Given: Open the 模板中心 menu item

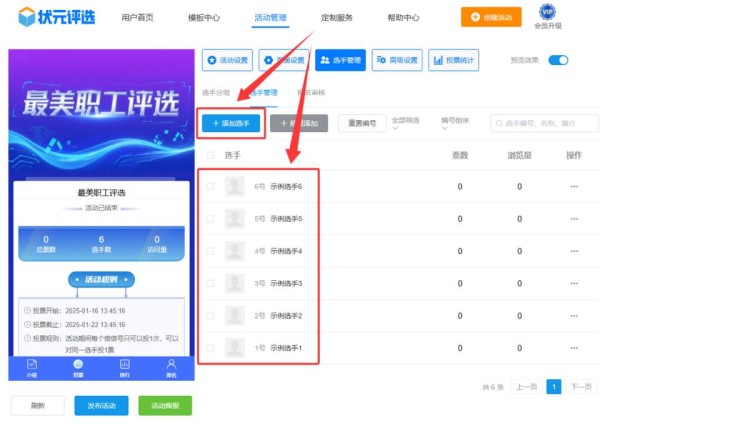Looking at the screenshot, I should [x=204, y=18].
